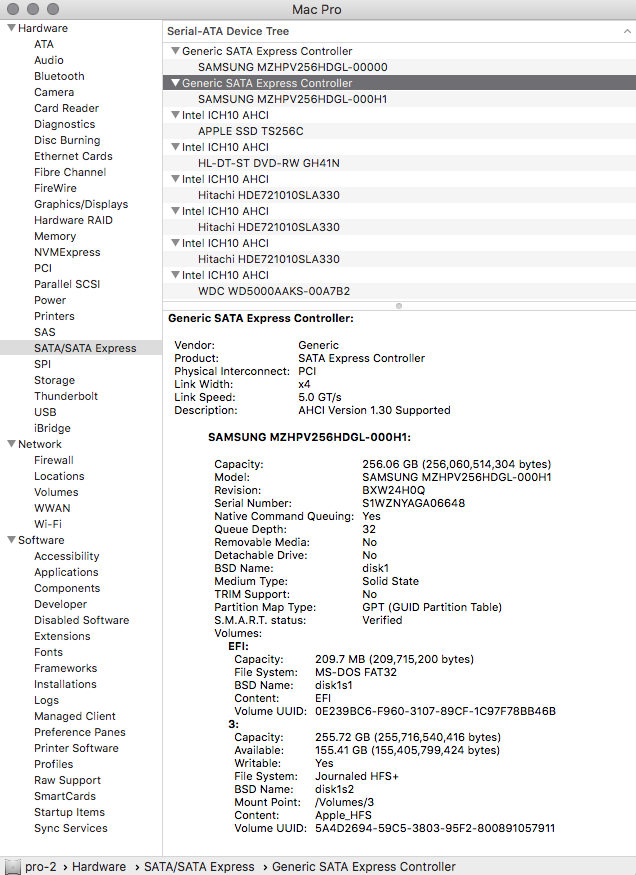Collapse the Network section triangle

tap(11, 444)
